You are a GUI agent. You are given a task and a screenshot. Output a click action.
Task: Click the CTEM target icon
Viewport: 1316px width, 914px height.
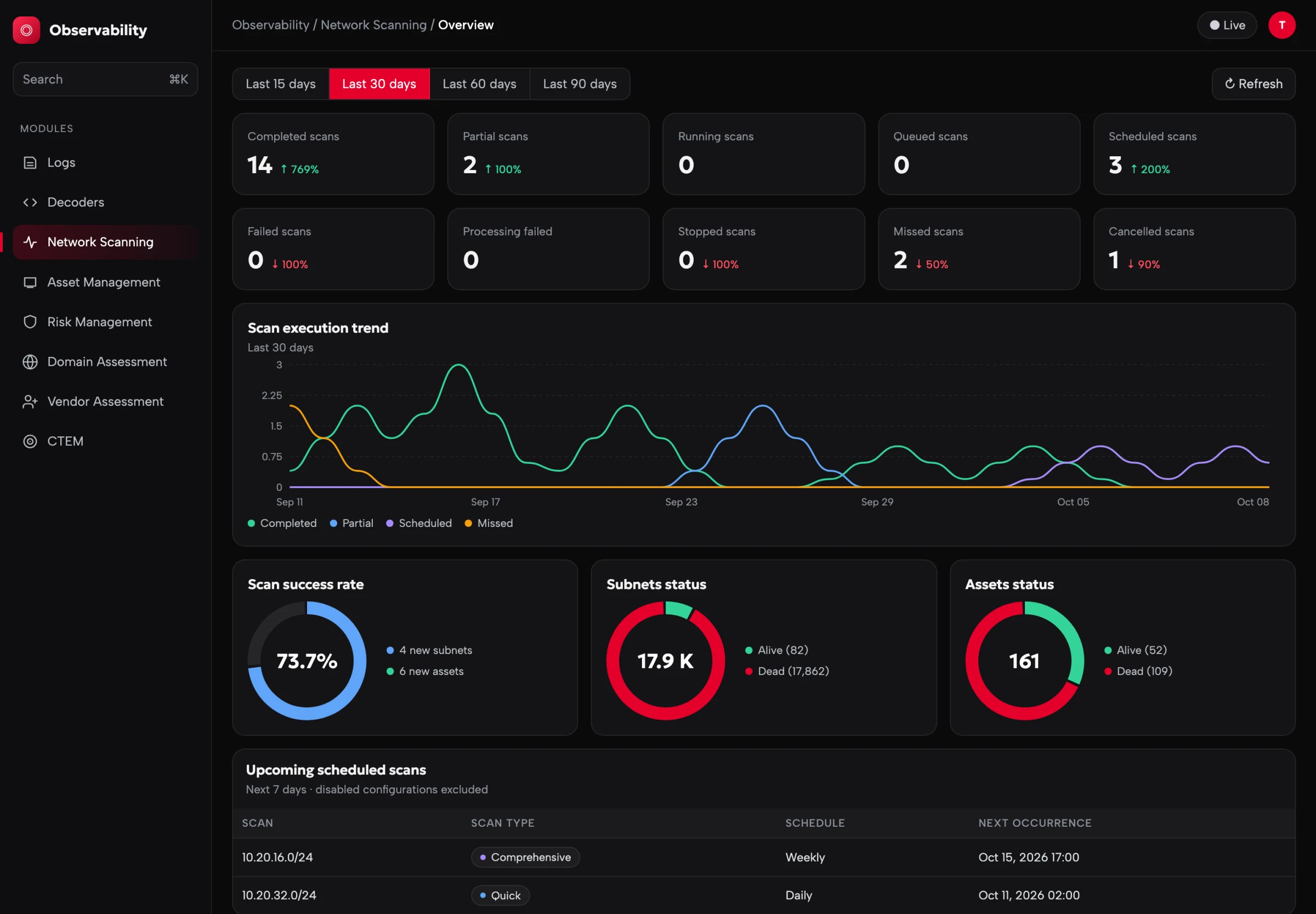pos(30,441)
